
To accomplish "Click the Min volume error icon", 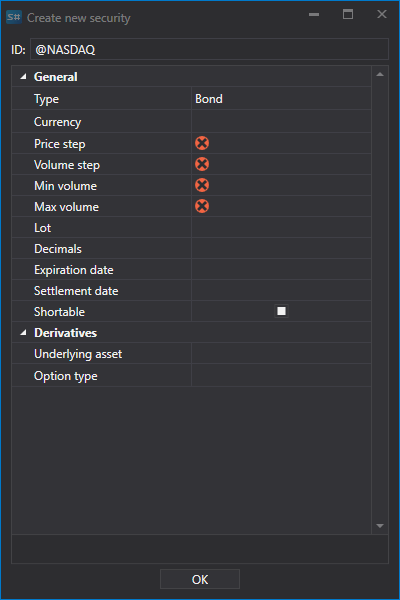I will (202, 186).
